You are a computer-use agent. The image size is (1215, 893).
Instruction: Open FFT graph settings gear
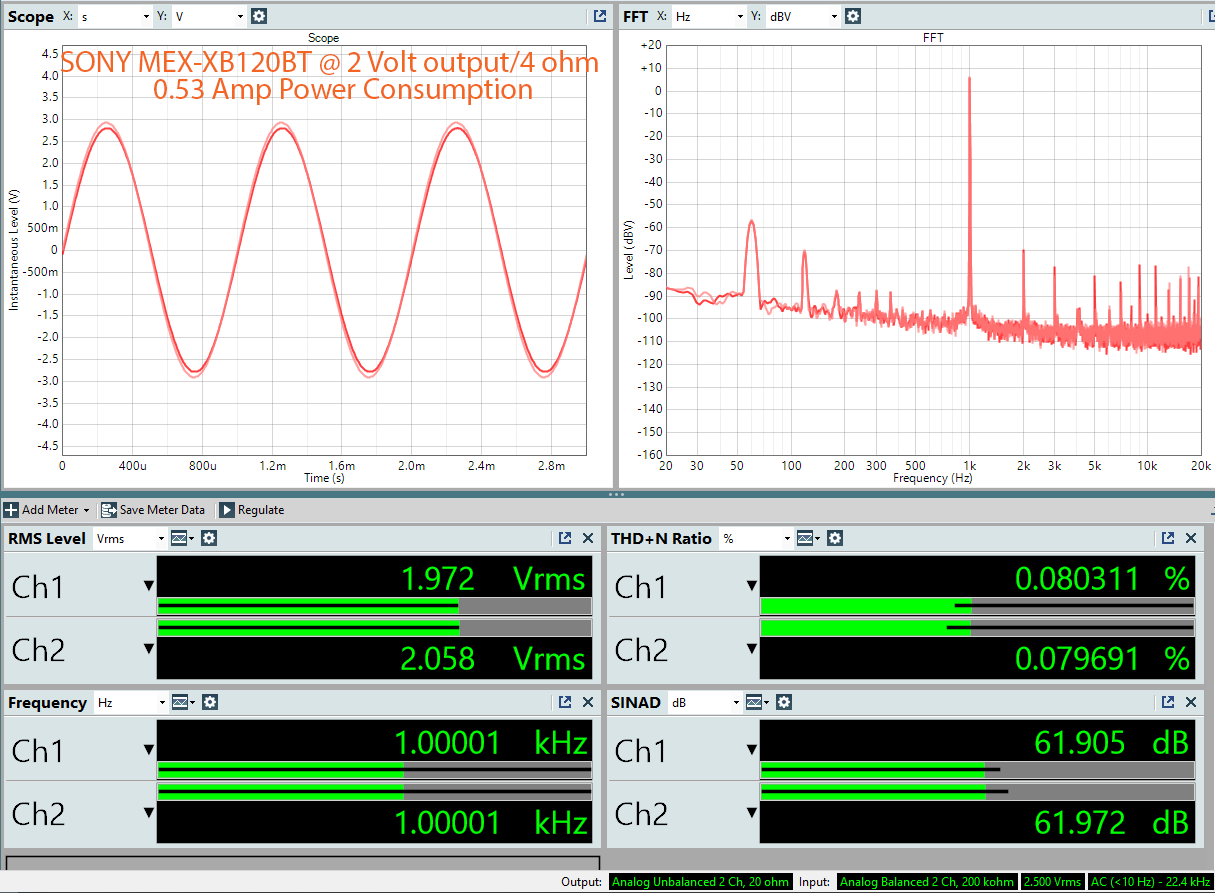click(852, 16)
